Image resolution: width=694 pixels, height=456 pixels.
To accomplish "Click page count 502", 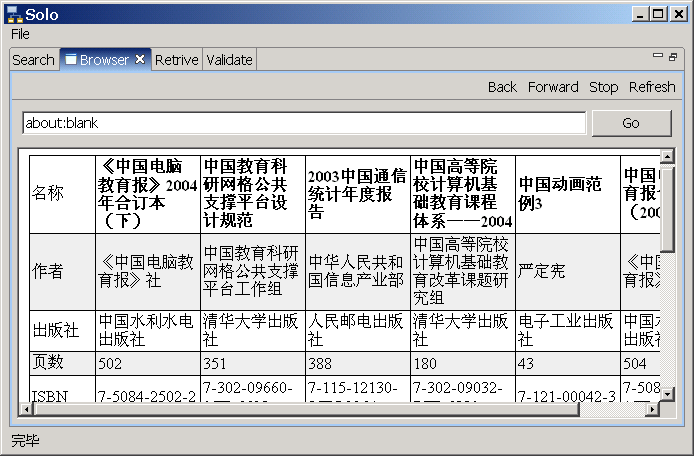I will coord(148,363).
